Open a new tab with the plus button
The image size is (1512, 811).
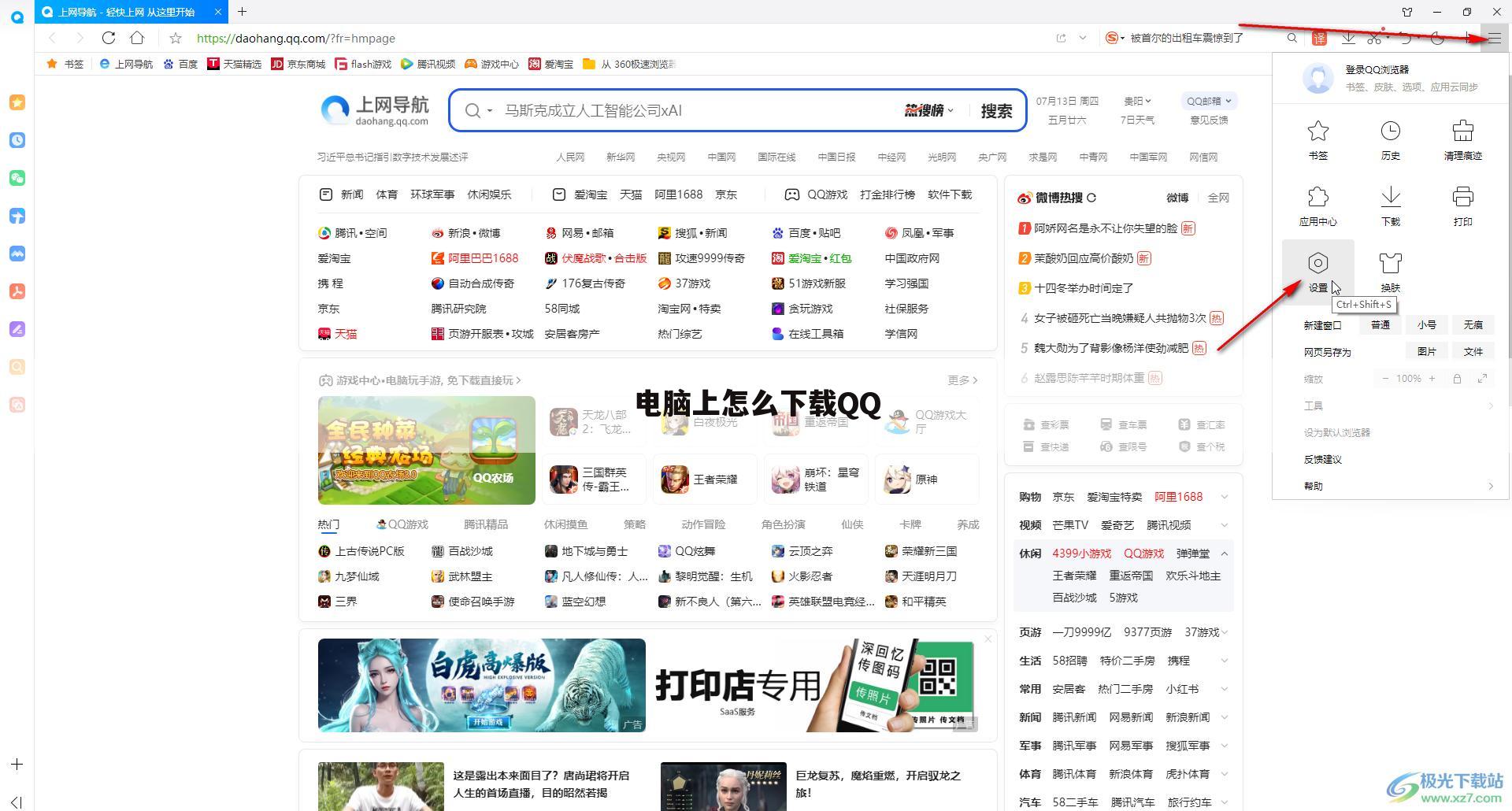242,11
